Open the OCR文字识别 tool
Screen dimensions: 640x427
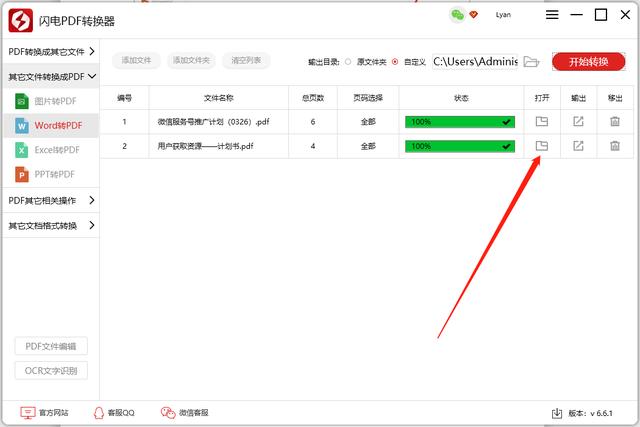[51, 371]
